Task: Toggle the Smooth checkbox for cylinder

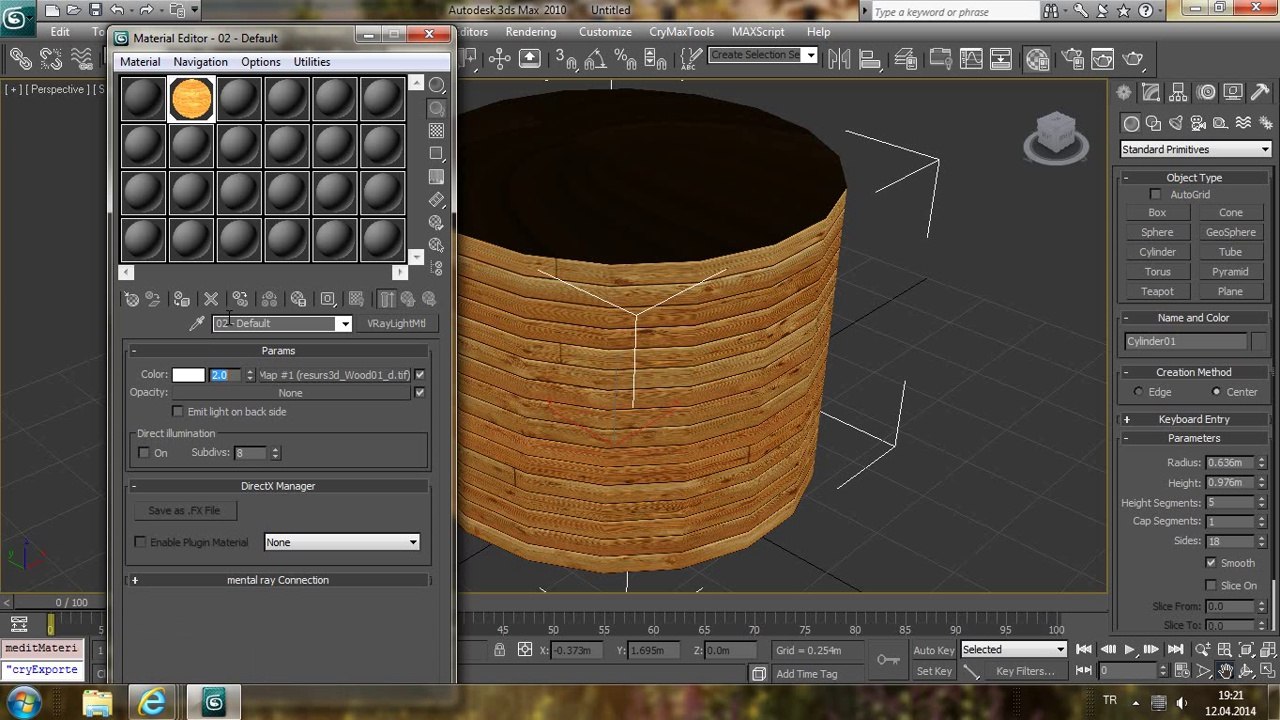Action: point(1211,563)
